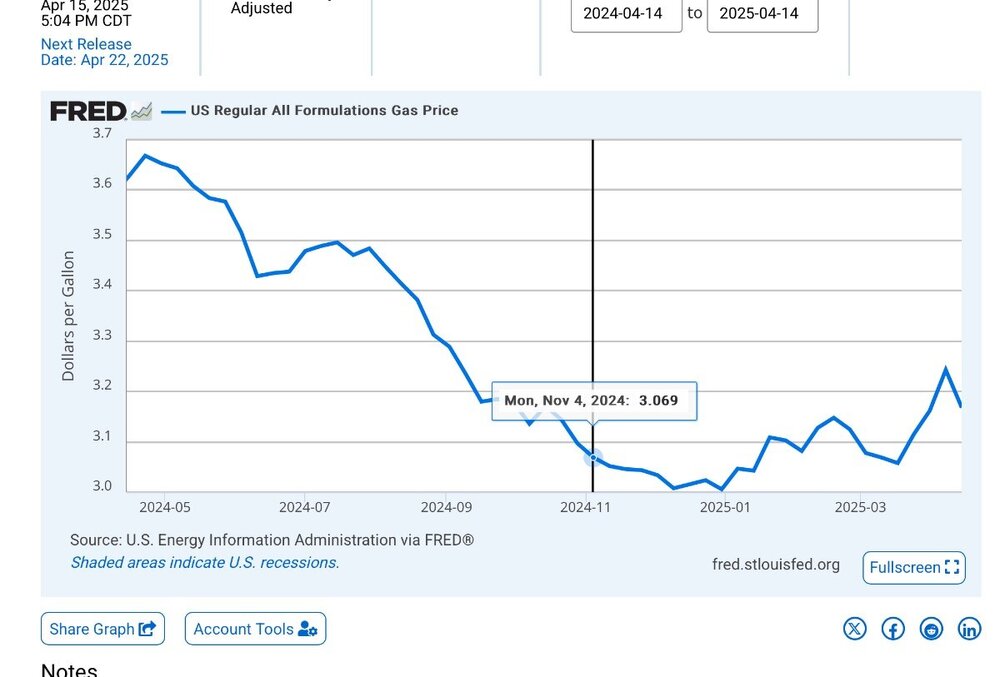The image size is (1000, 677).
Task: Open Account Tools menu
Action: coord(255,629)
